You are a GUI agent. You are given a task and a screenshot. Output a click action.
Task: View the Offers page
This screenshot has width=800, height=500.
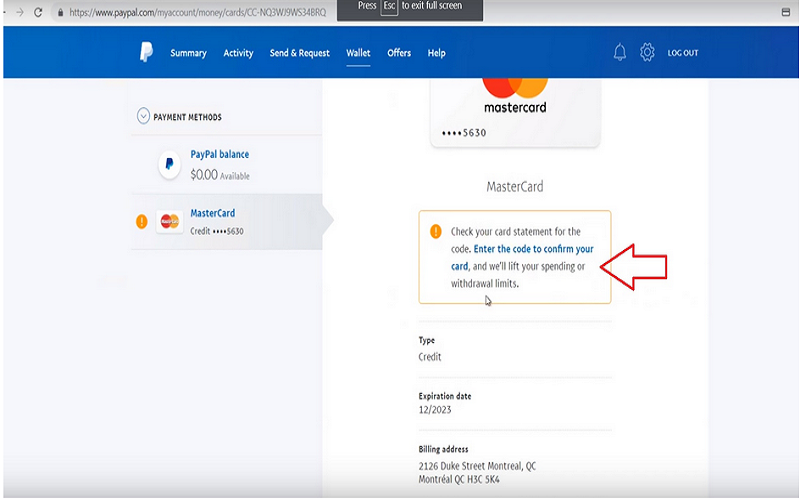click(399, 53)
